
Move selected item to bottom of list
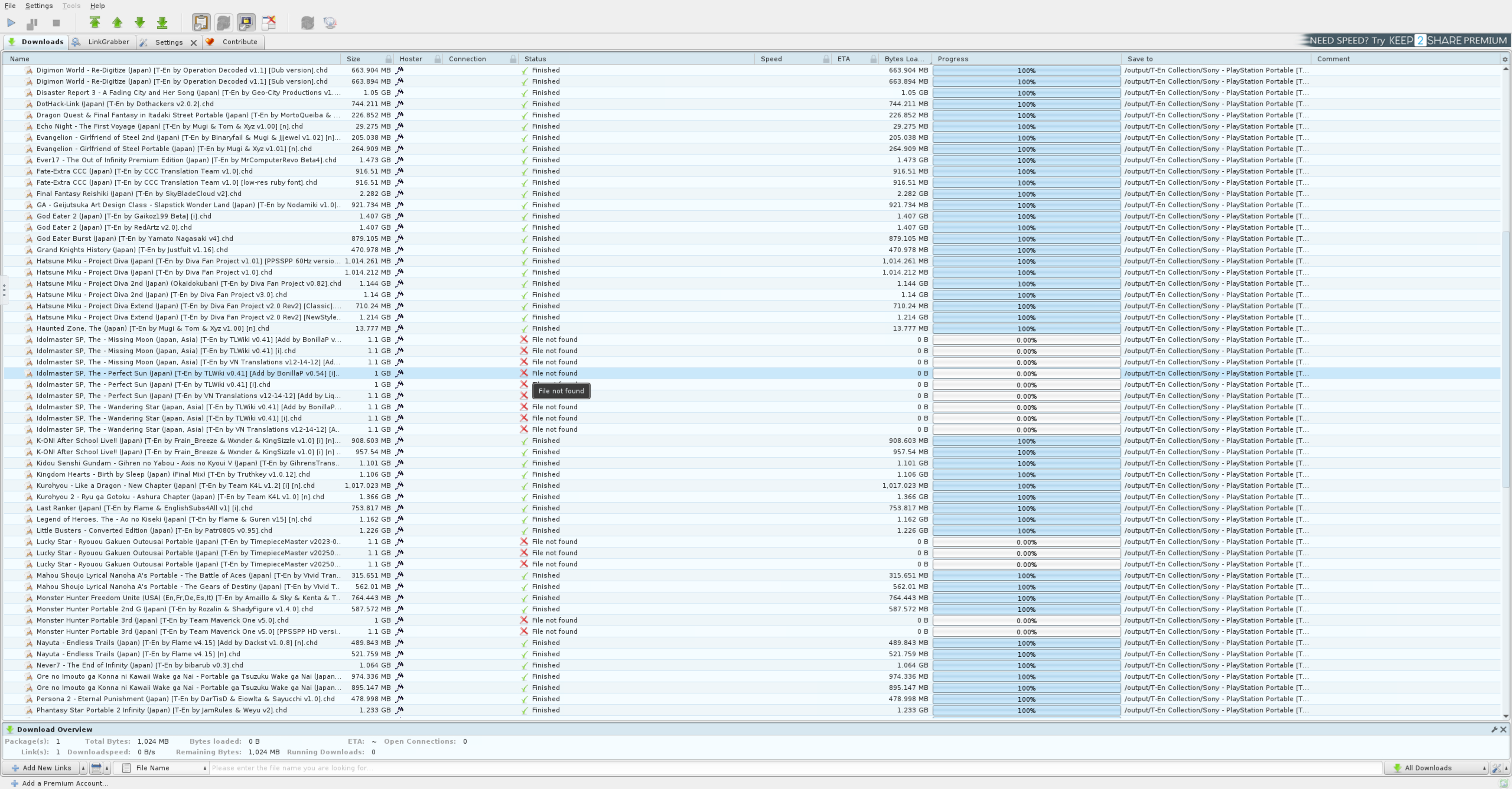162,23
